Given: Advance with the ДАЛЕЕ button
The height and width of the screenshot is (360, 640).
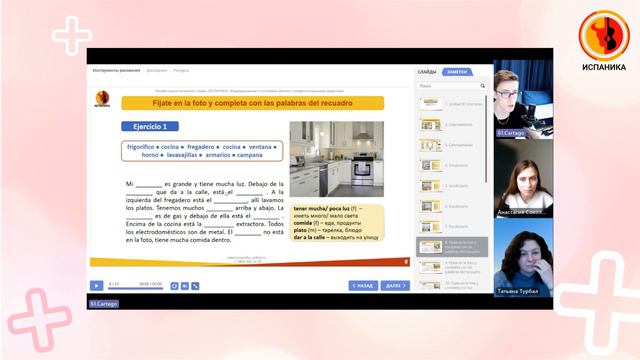Looking at the screenshot, I should pos(395,286).
